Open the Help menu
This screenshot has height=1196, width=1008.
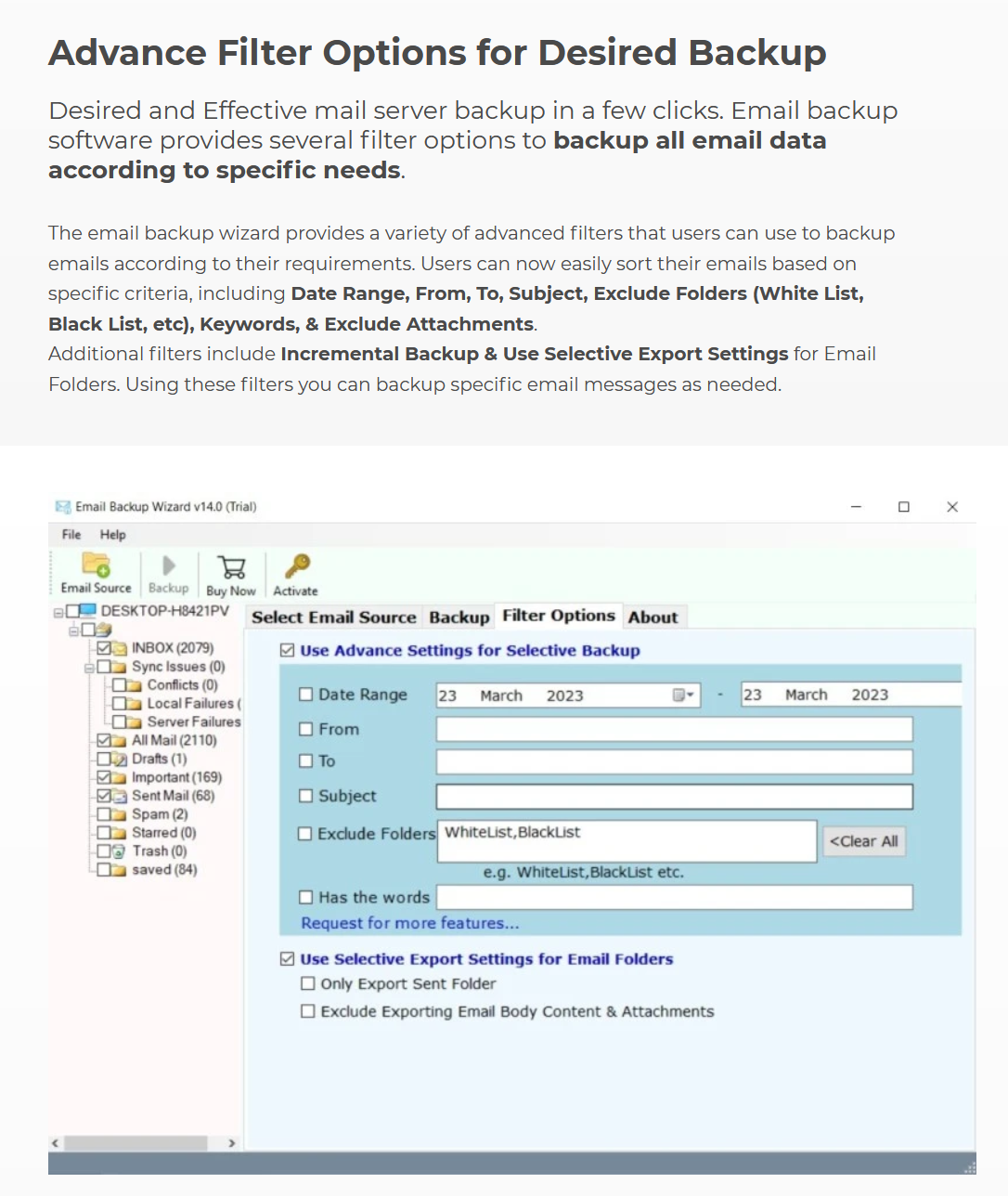pos(113,535)
